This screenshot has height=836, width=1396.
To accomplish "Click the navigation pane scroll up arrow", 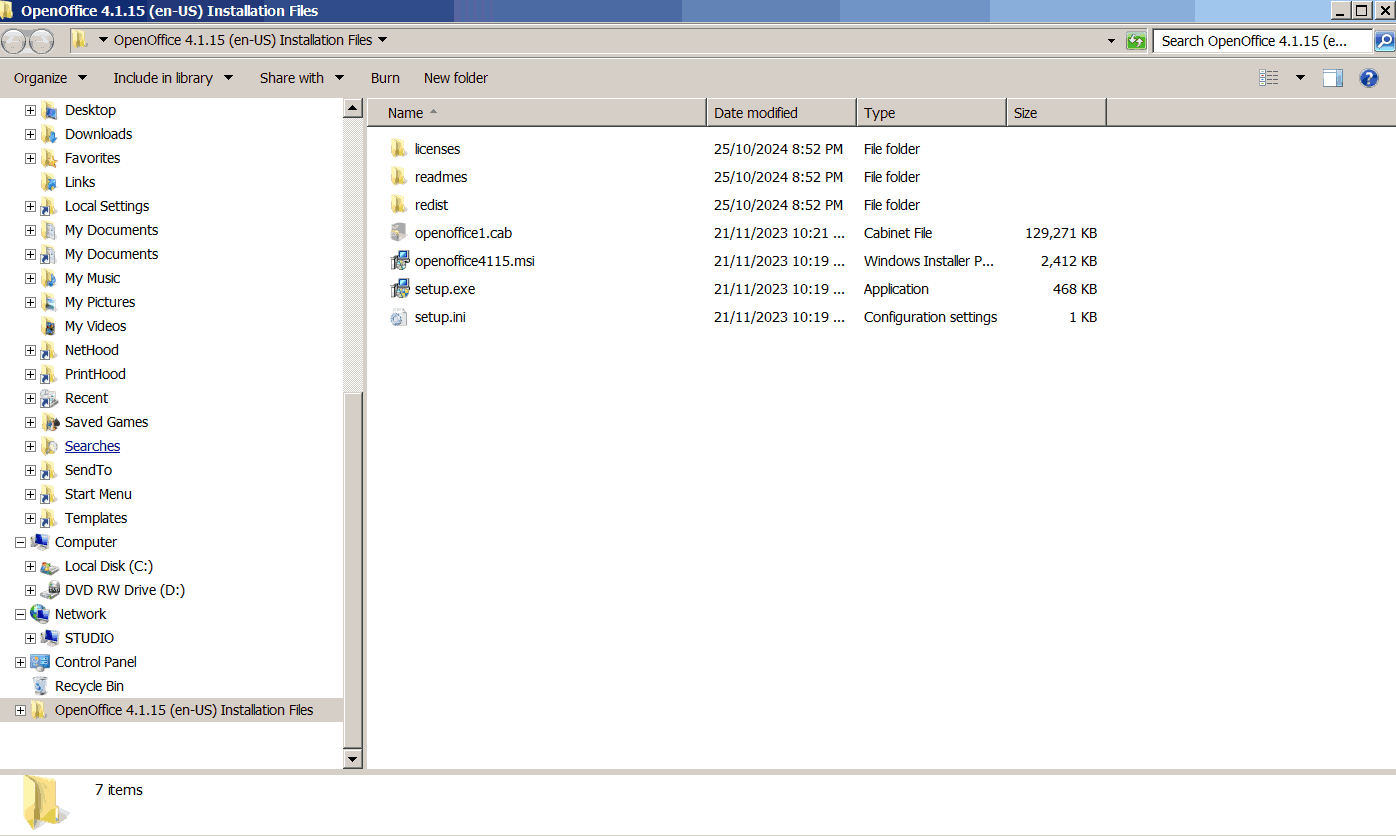I will tap(352, 108).
